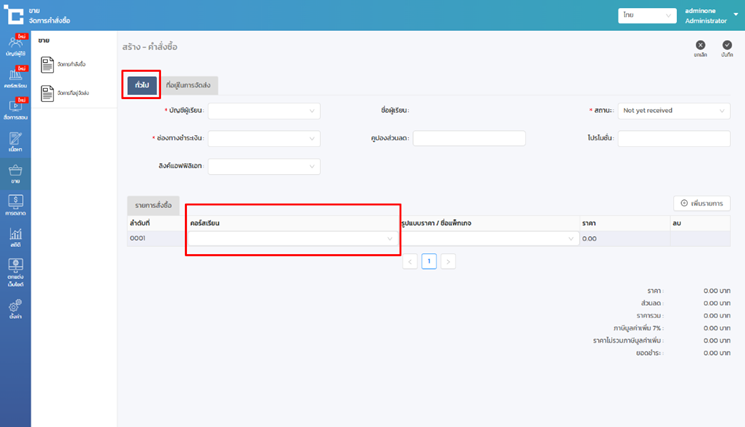Image resolution: width=745 pixels, height=427 pixels.
Task: Open the website customization monitor icon
Action: click(x=15, y=269)
